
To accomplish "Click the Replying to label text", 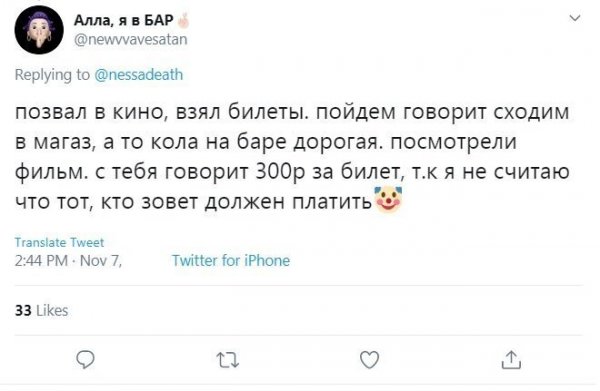I will pos(52,75).
